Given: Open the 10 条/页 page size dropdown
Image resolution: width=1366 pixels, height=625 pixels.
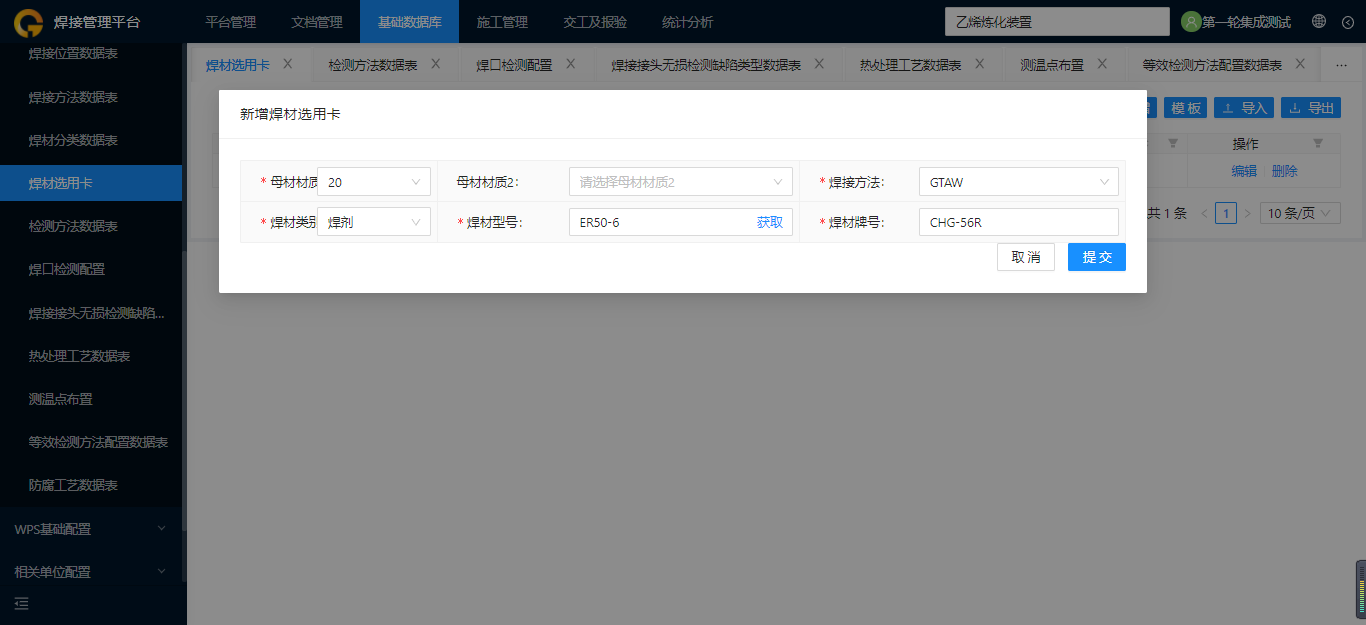Looking at the screenshot, I should [x=1300, y=213].
